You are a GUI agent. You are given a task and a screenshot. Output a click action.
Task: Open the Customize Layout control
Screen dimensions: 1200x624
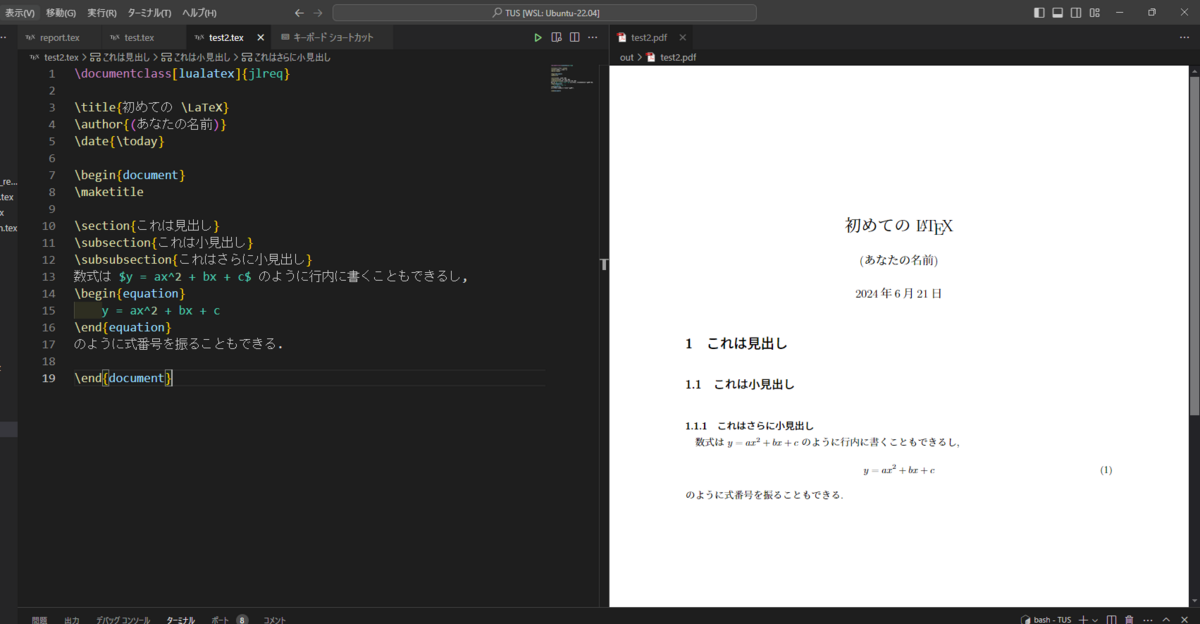pos(1095,11)
